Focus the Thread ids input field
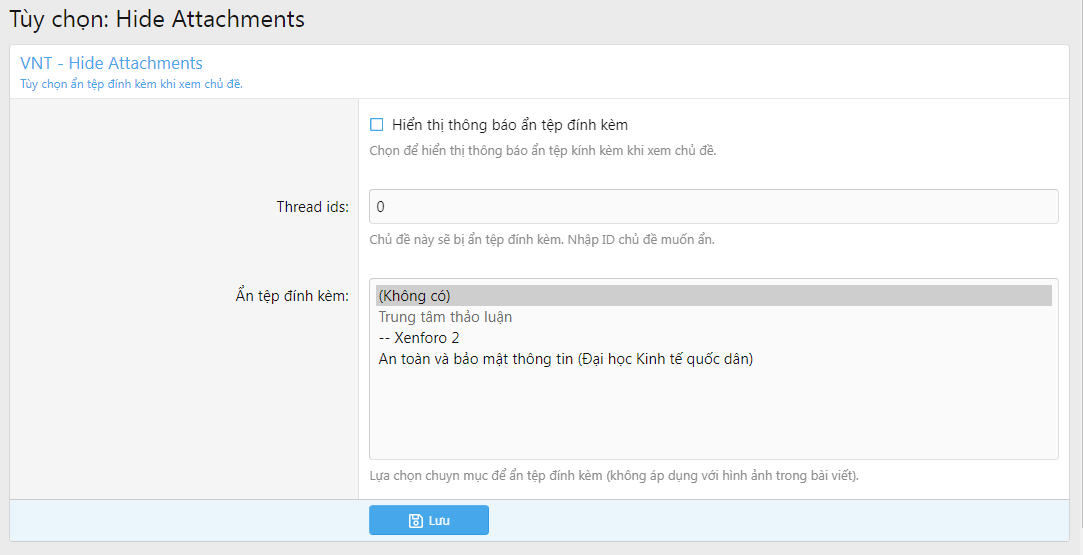The height and width of the screenshot is (555, 1083). pyautogui.click(x=713, y=207)
